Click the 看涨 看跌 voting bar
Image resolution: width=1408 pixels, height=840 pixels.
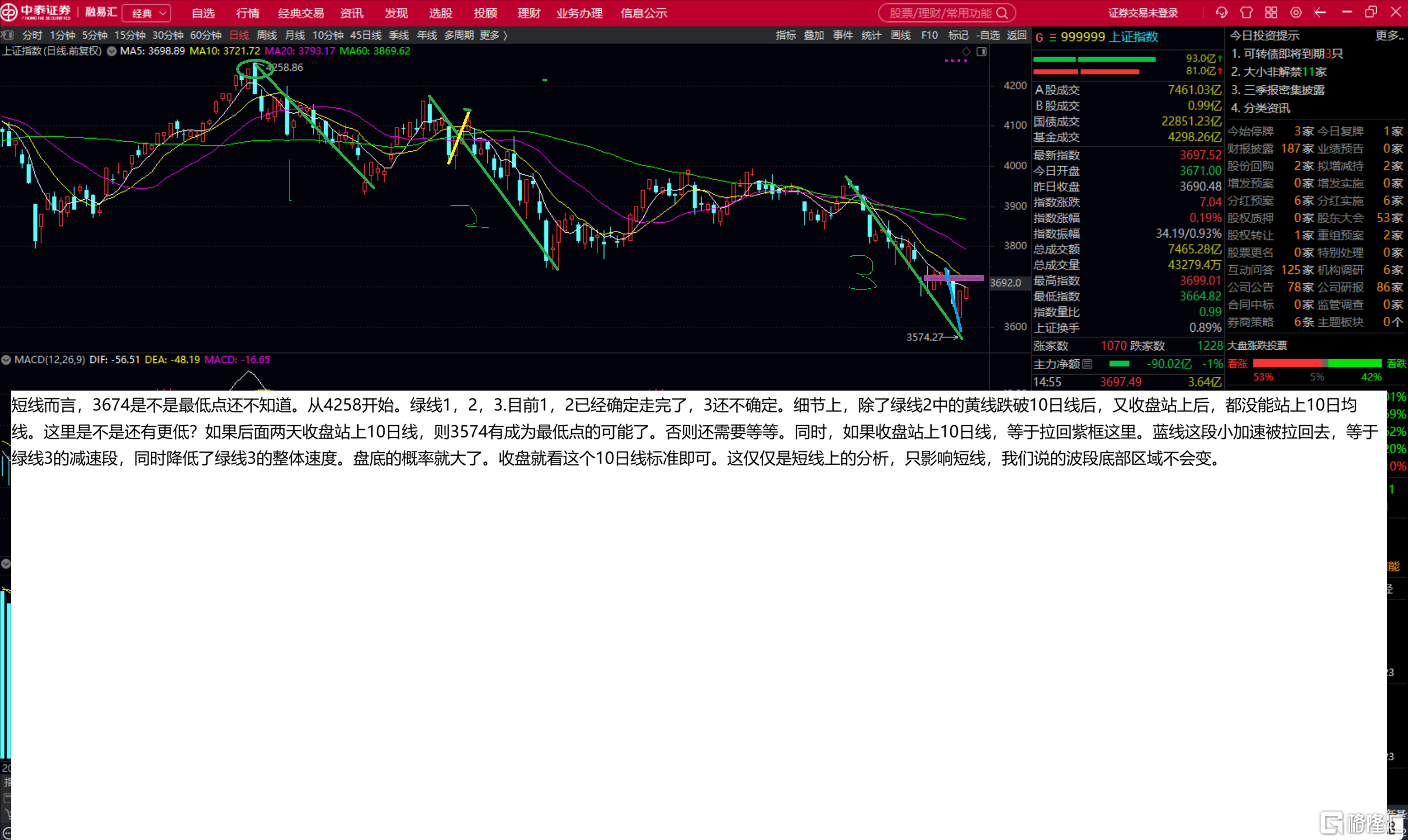(x=1317, y=364)
